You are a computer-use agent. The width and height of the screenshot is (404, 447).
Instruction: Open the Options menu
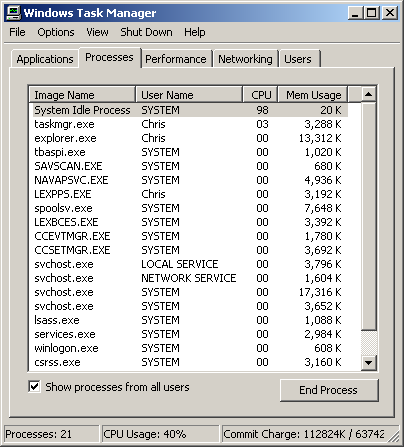tap(56, 32)
